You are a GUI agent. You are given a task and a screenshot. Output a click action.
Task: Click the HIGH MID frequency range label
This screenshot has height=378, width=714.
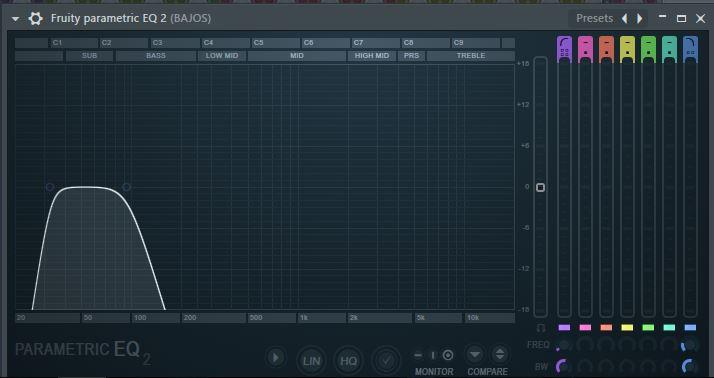click(x=372, y=56)
